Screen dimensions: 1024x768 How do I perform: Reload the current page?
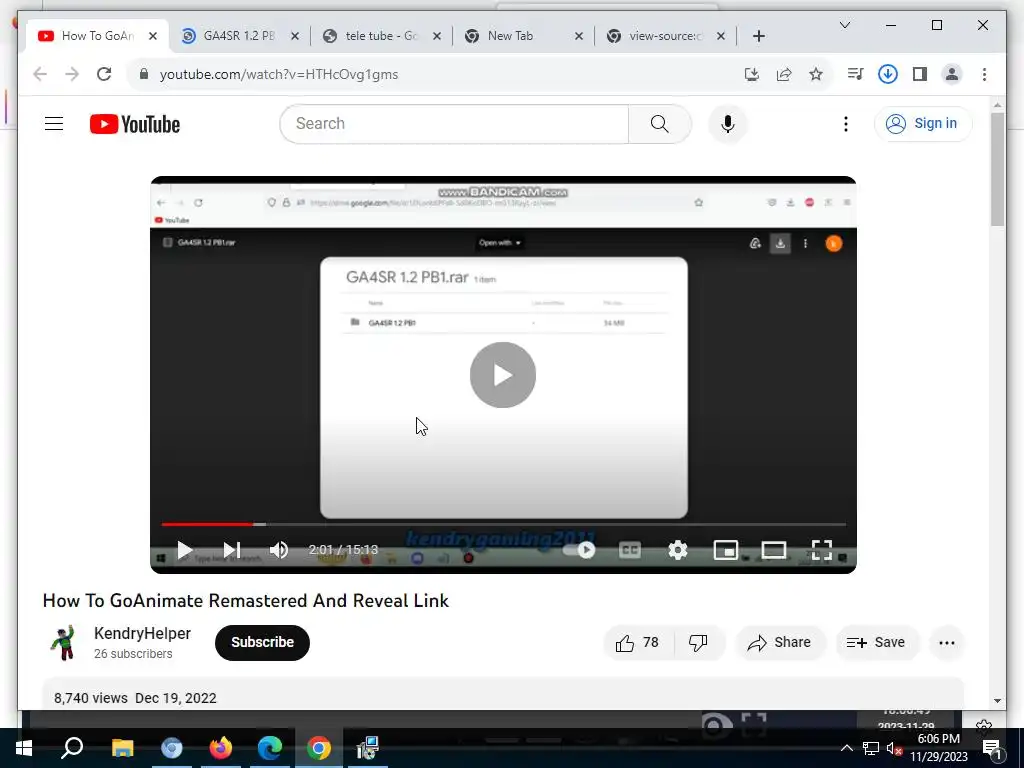(x=104, y=74)
